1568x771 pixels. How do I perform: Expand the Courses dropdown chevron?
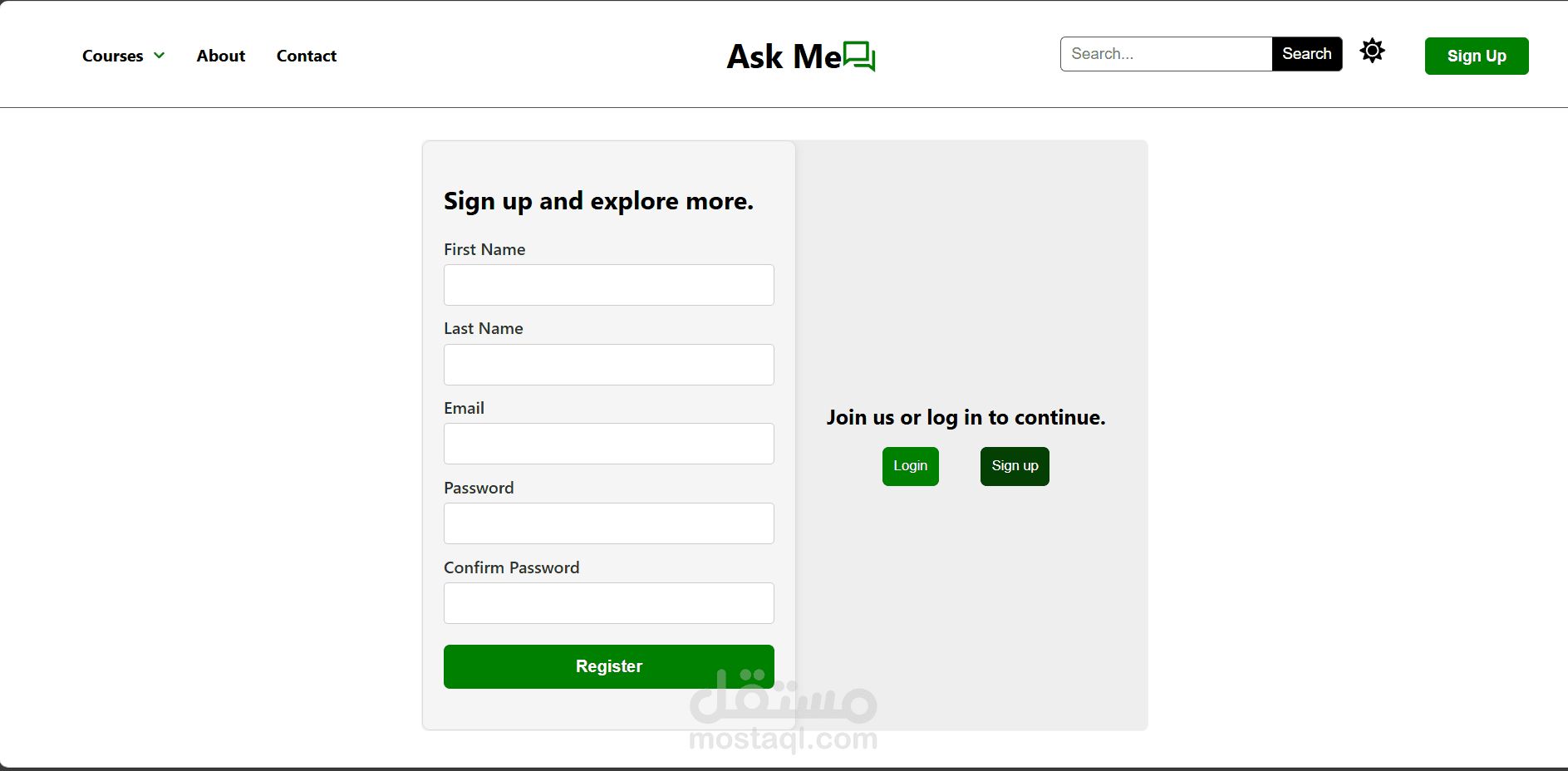160,56
